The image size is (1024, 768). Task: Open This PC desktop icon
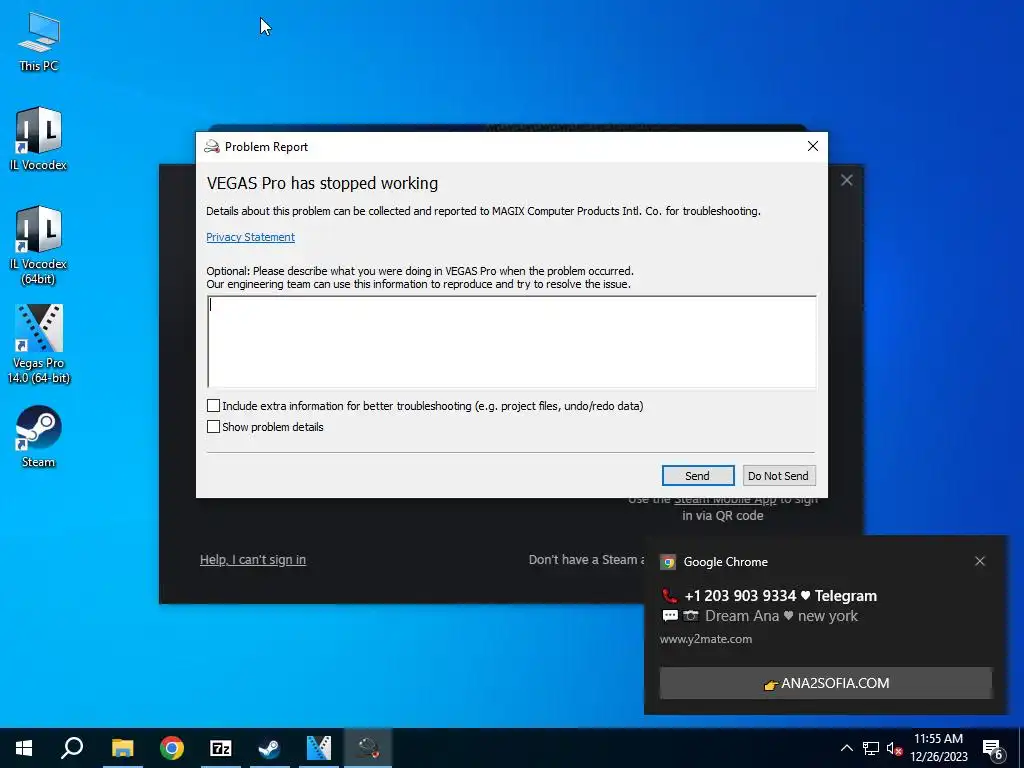click(x=39, y=41)
